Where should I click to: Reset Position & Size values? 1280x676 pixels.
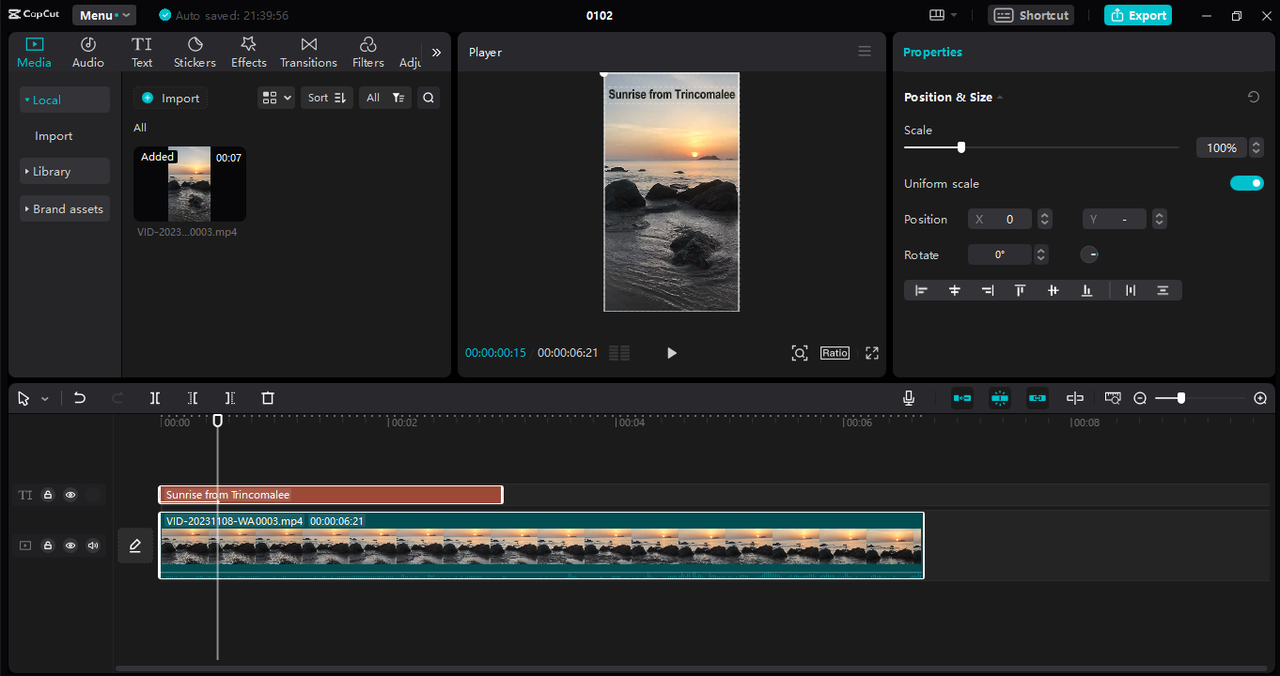coord(1253,97)
